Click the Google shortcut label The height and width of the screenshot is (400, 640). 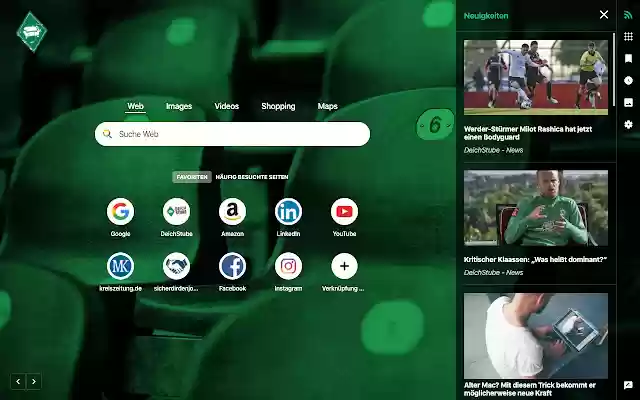coord(120,234)
